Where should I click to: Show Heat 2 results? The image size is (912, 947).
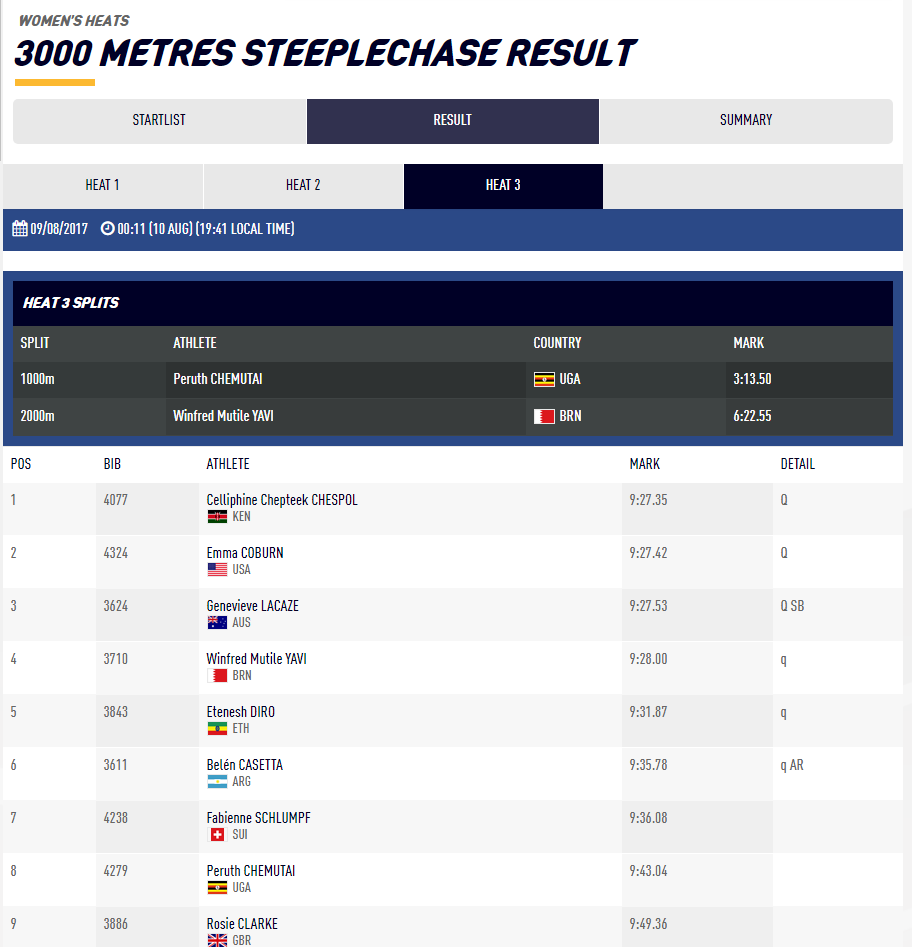tap(303, 185)
